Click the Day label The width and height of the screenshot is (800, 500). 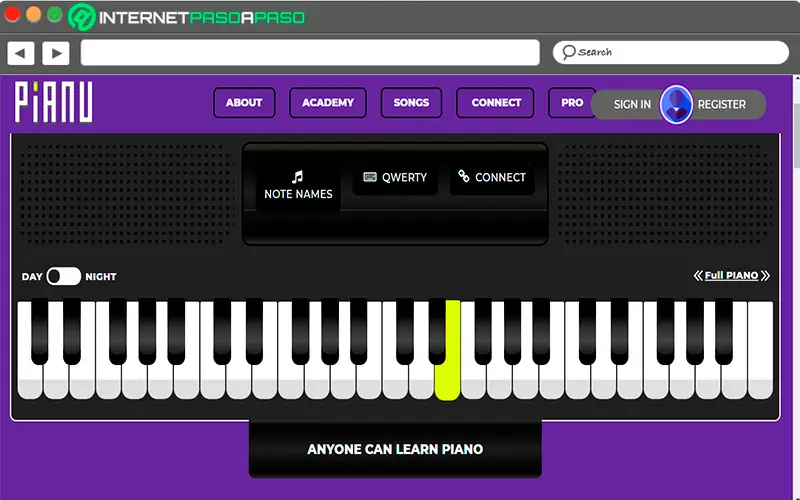click(32, 277)
